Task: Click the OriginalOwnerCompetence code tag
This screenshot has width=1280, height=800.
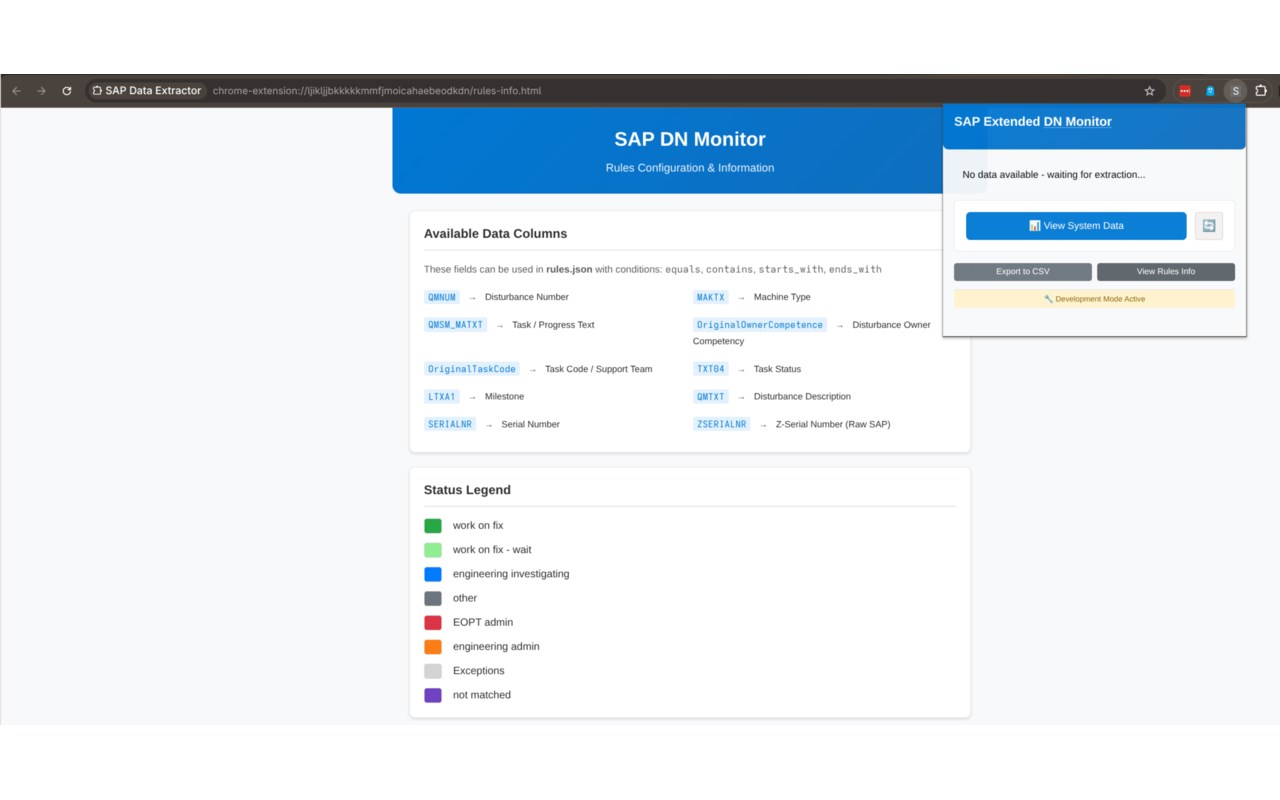Action: 760,325
